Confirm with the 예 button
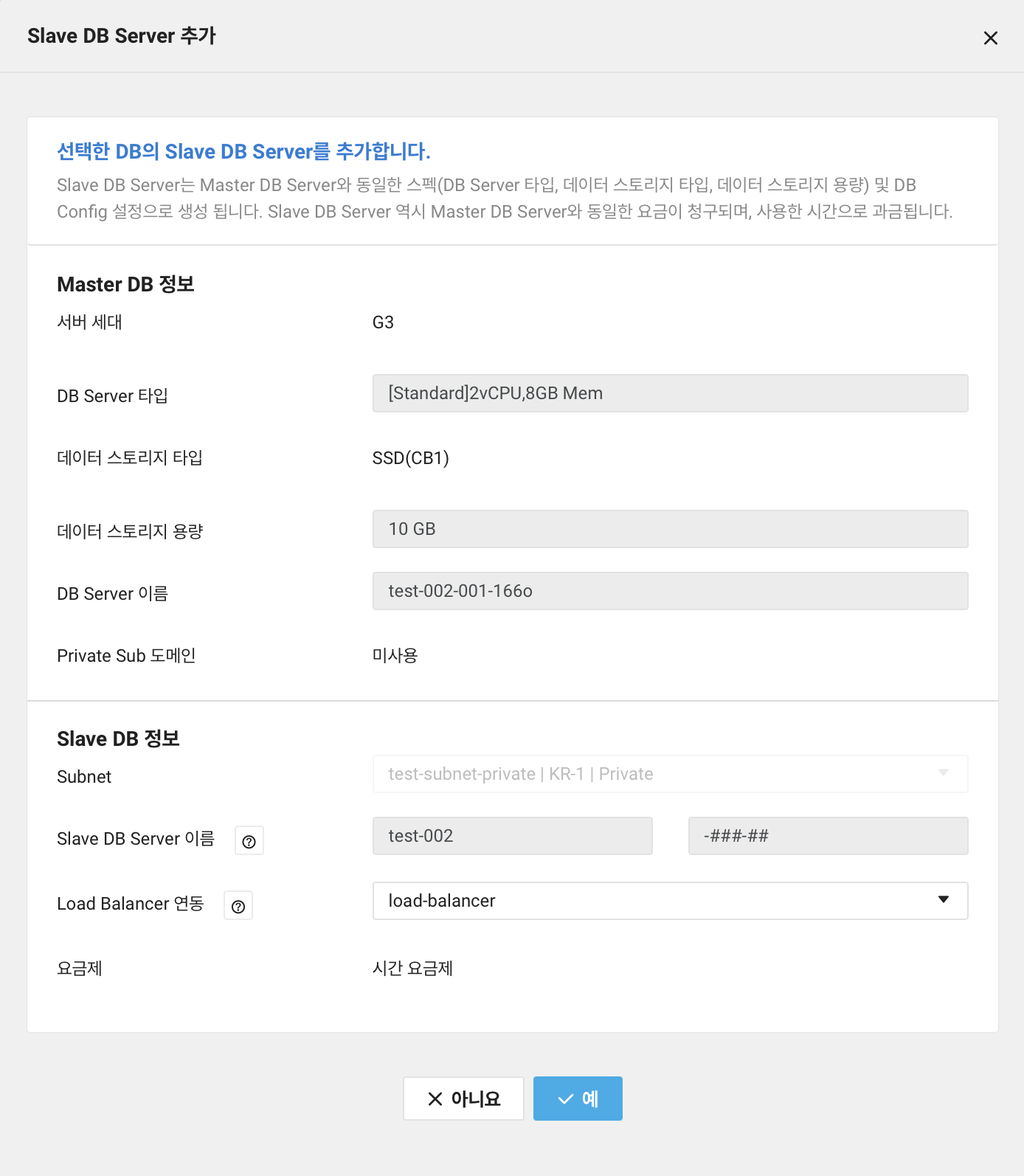The image size is (1024, 1176). pyautogui.click(x=578, y=1099)
